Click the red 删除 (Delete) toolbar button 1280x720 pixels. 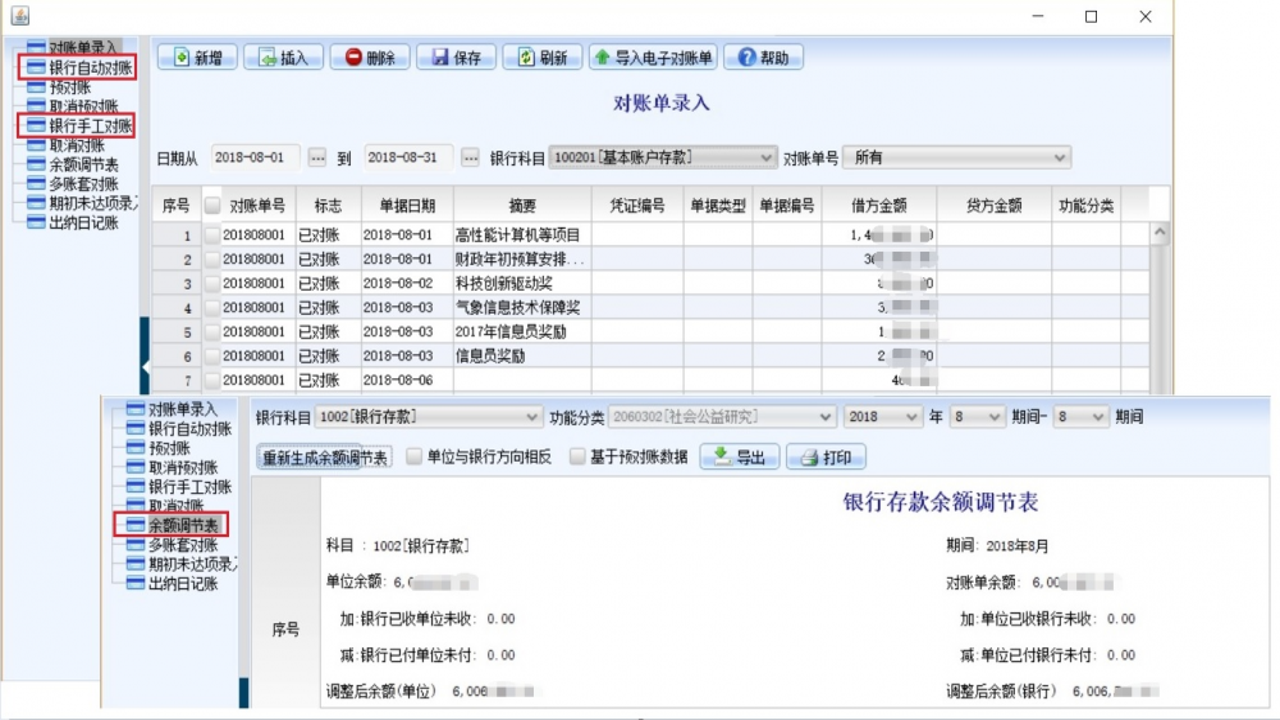370,58
